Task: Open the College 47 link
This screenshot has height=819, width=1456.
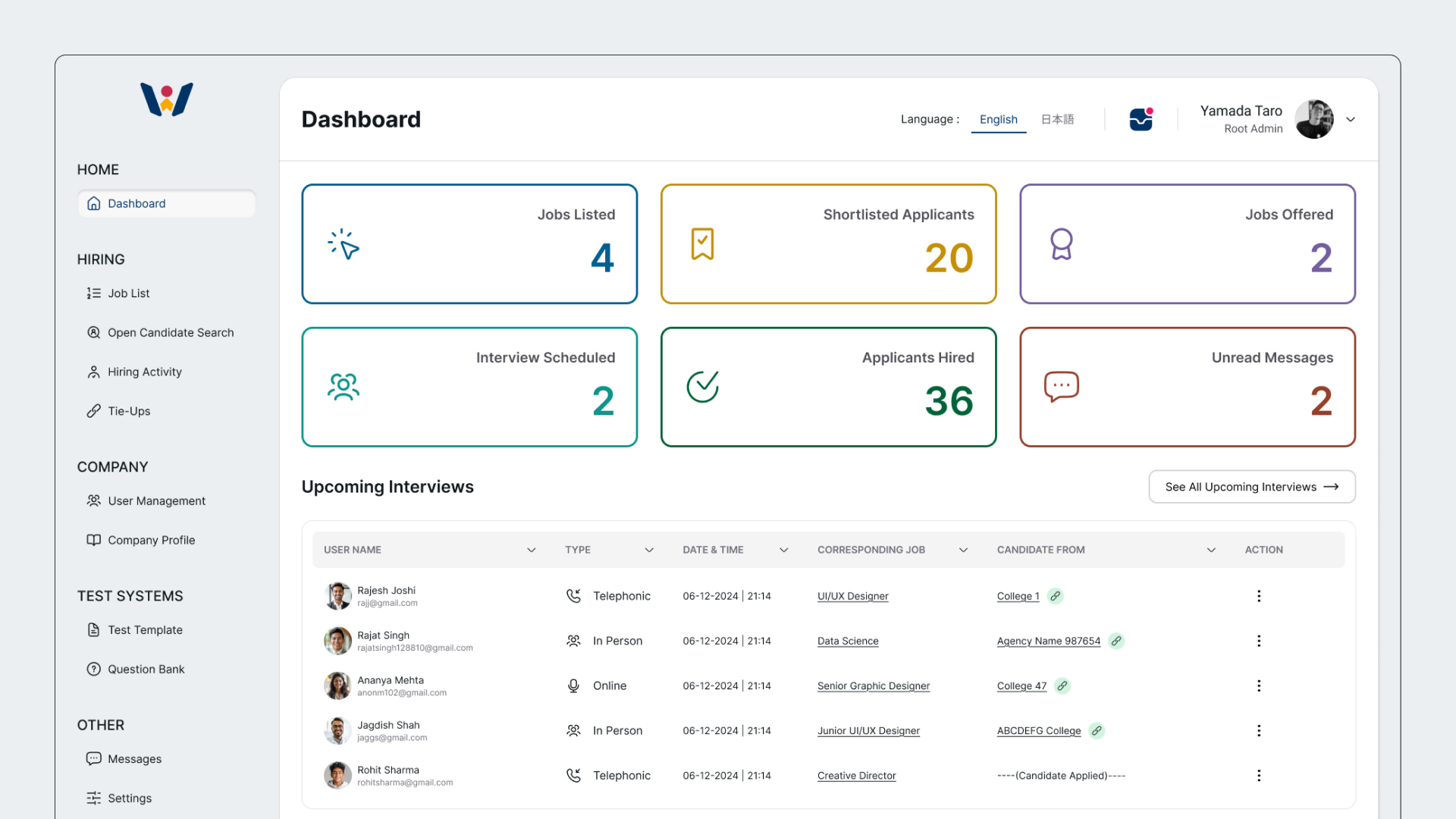Action: pos(1021,686)
